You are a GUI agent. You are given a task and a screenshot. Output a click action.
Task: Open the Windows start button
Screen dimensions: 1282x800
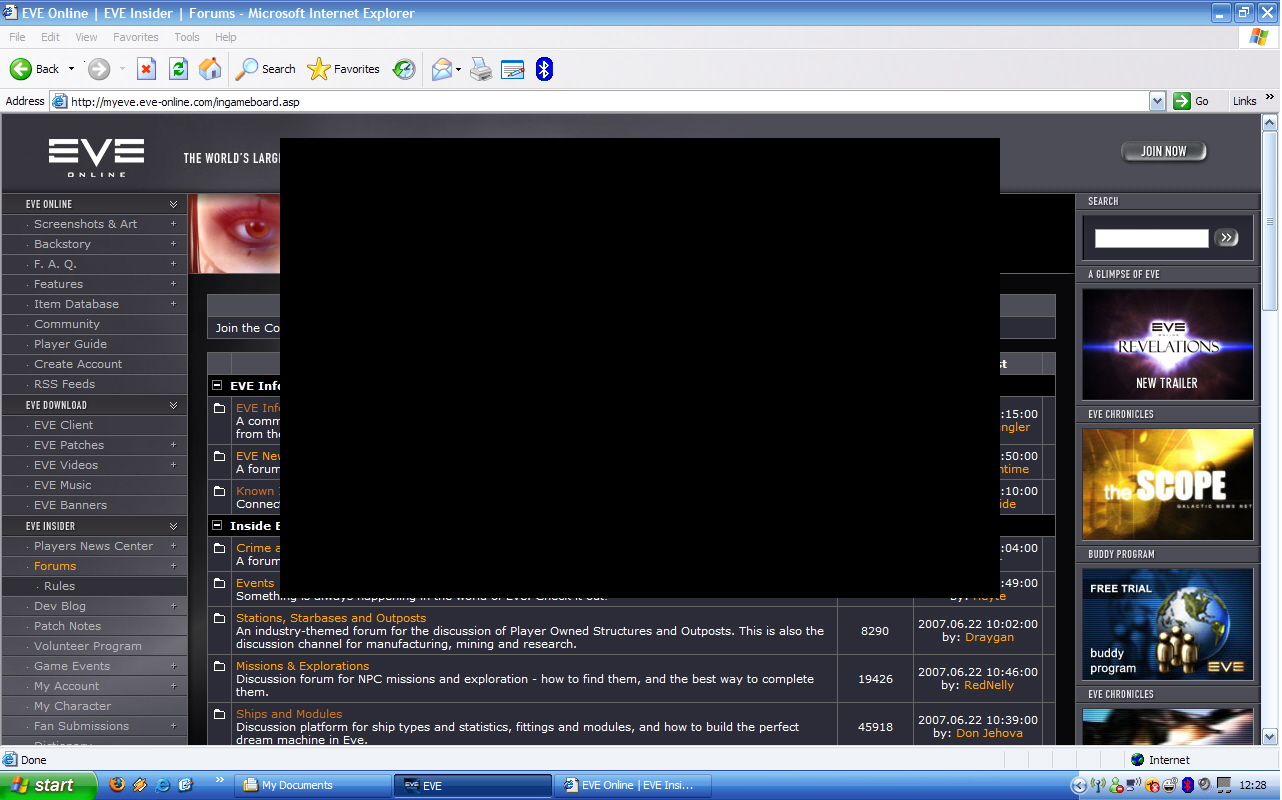[48, 785]
